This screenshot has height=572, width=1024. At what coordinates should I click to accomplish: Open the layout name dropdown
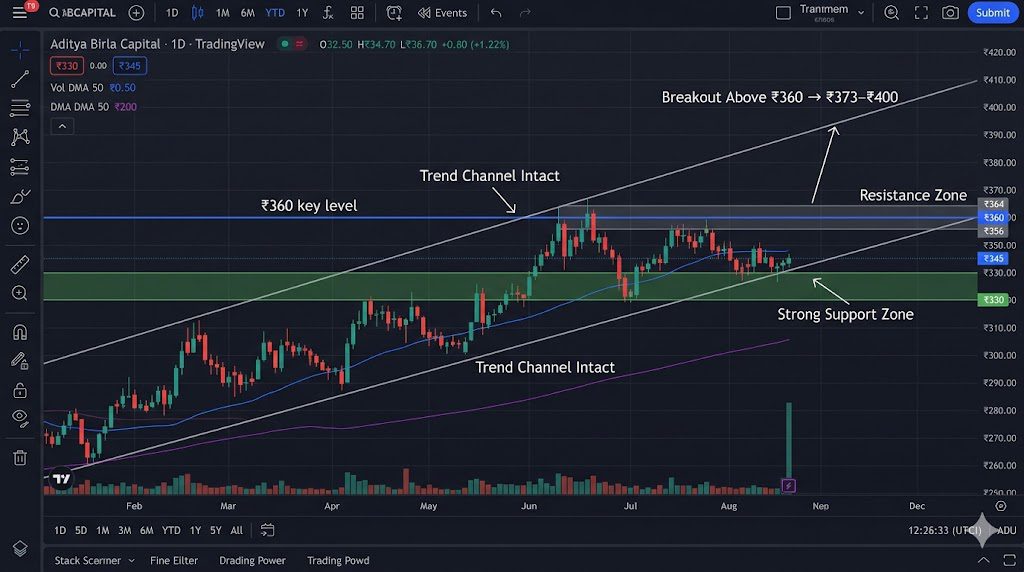[x=832, y=12]
